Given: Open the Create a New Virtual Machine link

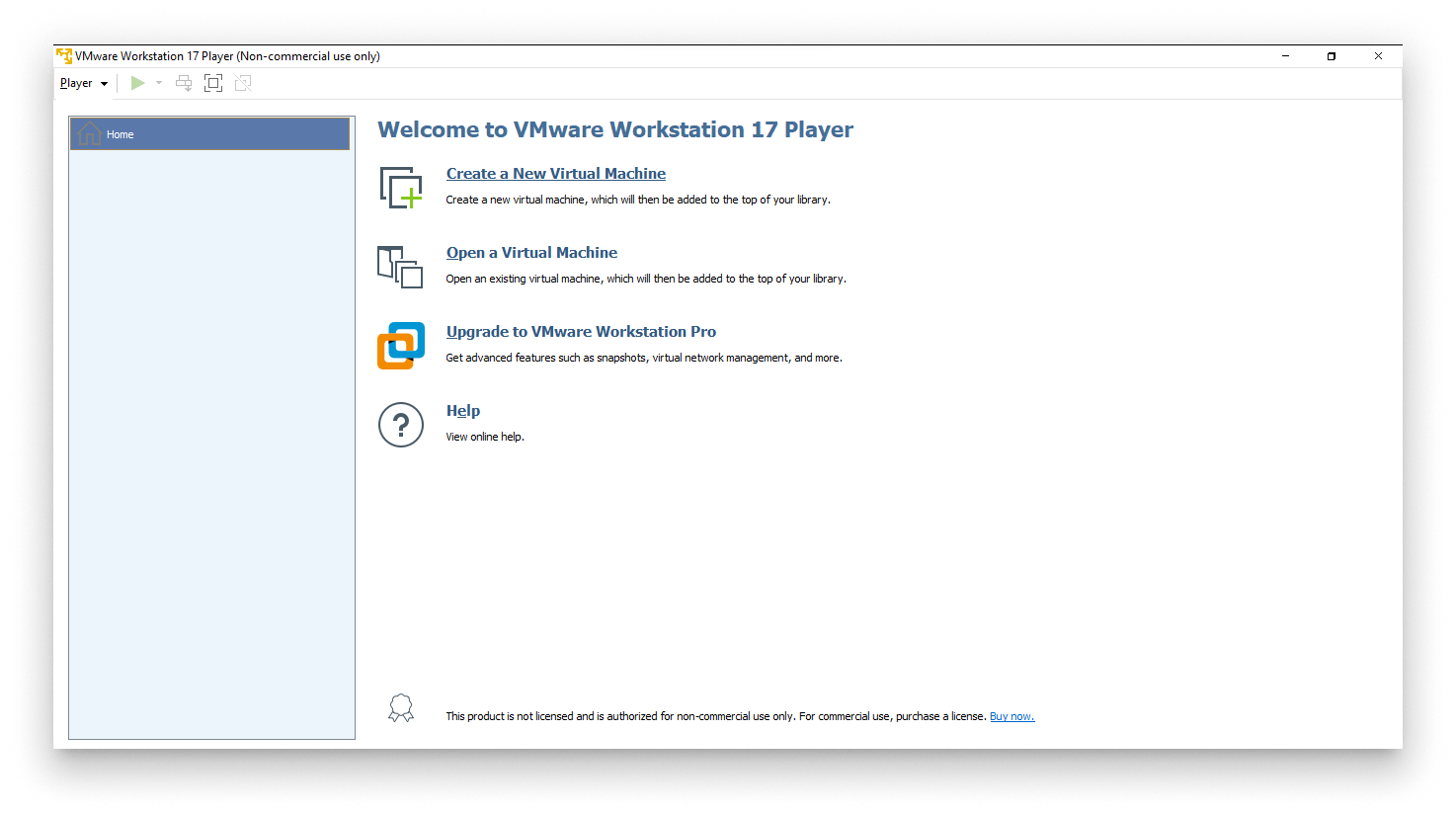Looking at the screenshot, I should tap(555, 173).
